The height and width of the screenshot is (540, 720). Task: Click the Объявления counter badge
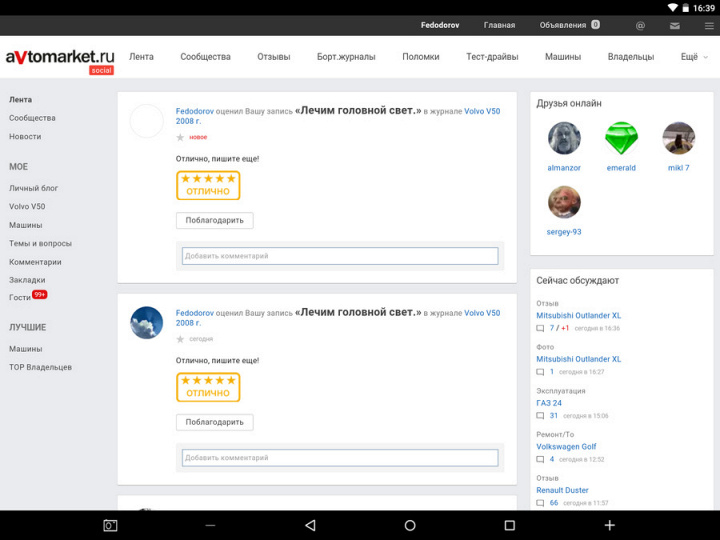(596, 25)
